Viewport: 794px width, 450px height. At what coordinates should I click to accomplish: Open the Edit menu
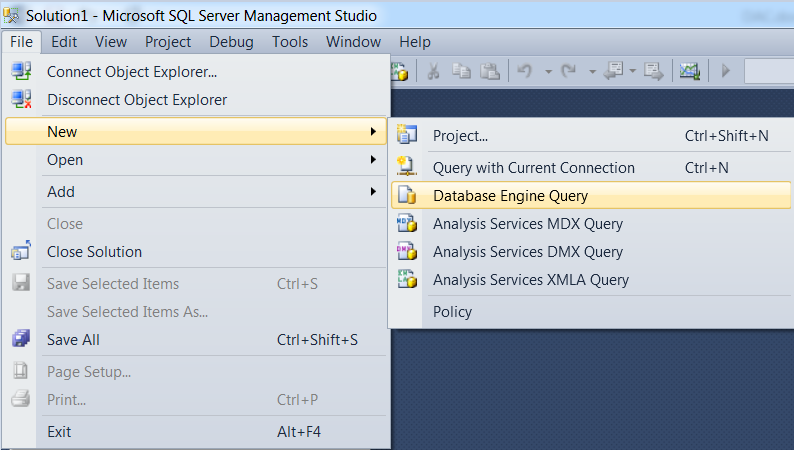click(64, 42)
